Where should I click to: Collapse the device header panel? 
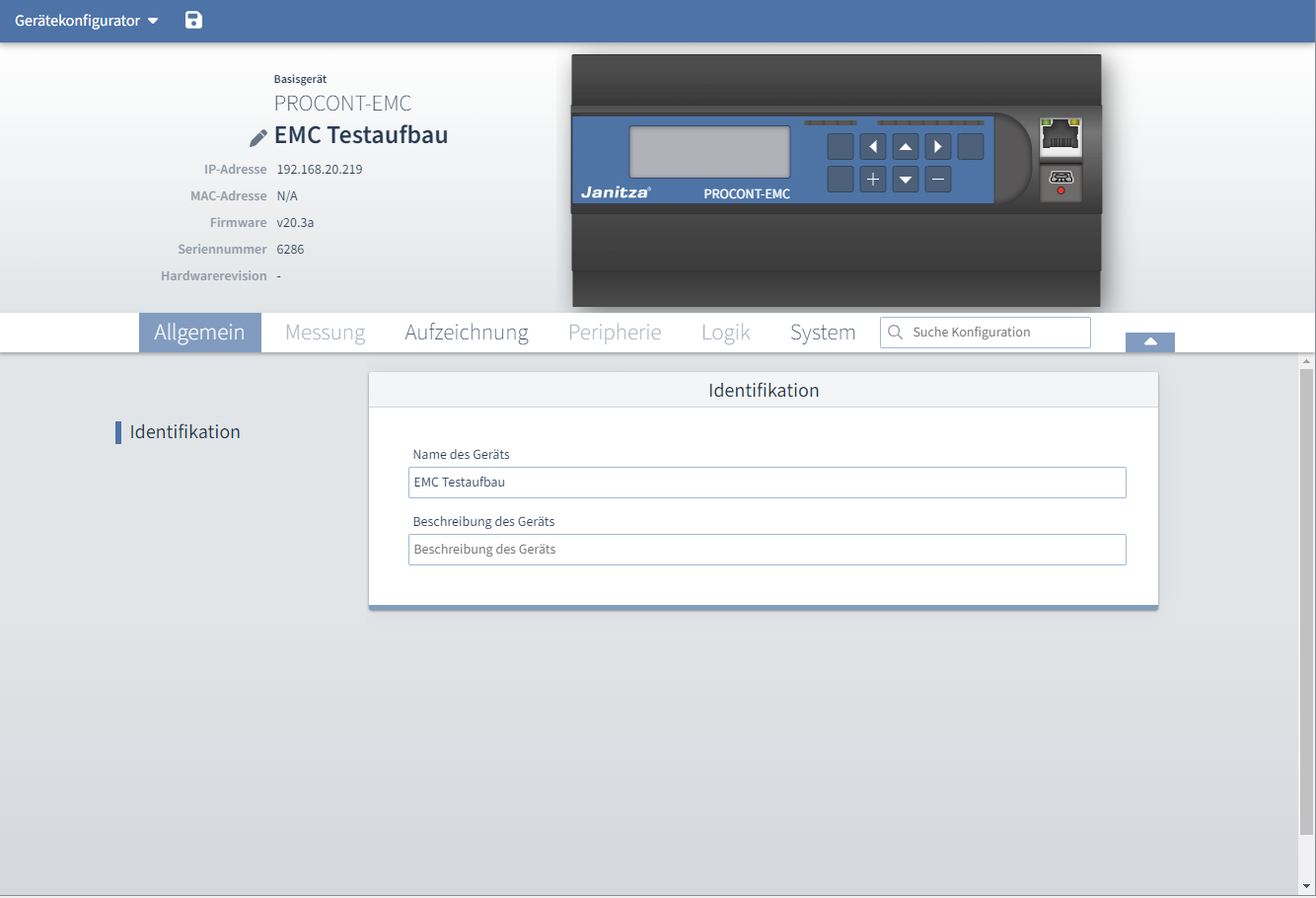pyautogui.click(x=1150, y=341)
